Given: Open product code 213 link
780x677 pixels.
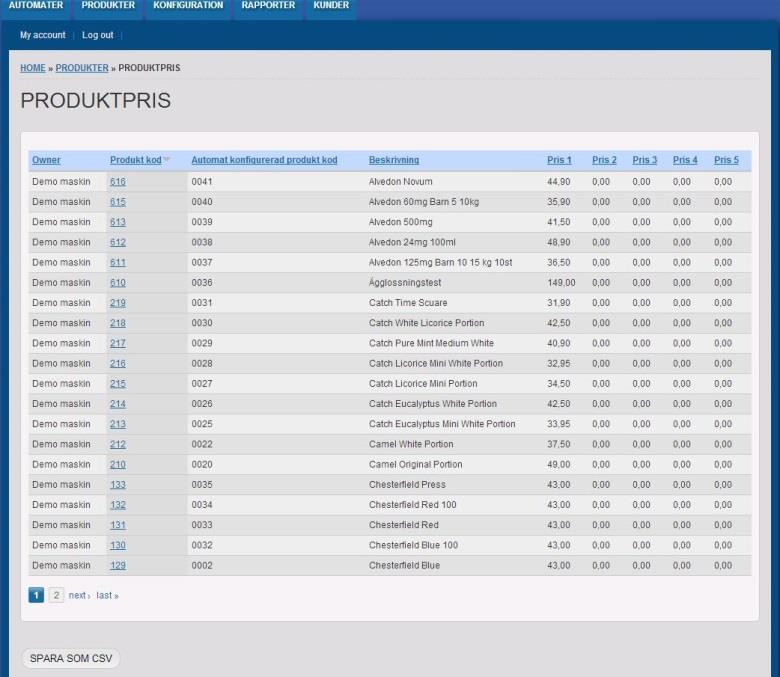Looking at the screenshot, I should pos(118,424).
